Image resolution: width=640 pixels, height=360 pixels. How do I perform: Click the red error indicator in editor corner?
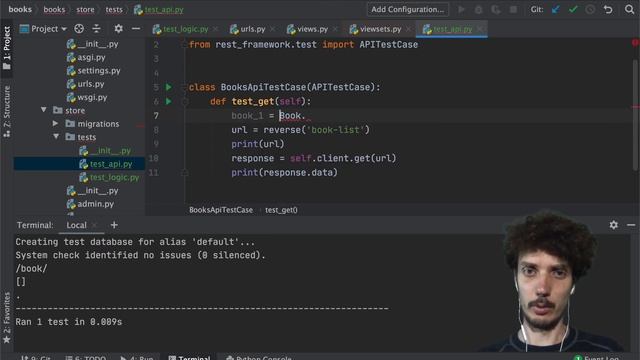click(x=636, y=43)
